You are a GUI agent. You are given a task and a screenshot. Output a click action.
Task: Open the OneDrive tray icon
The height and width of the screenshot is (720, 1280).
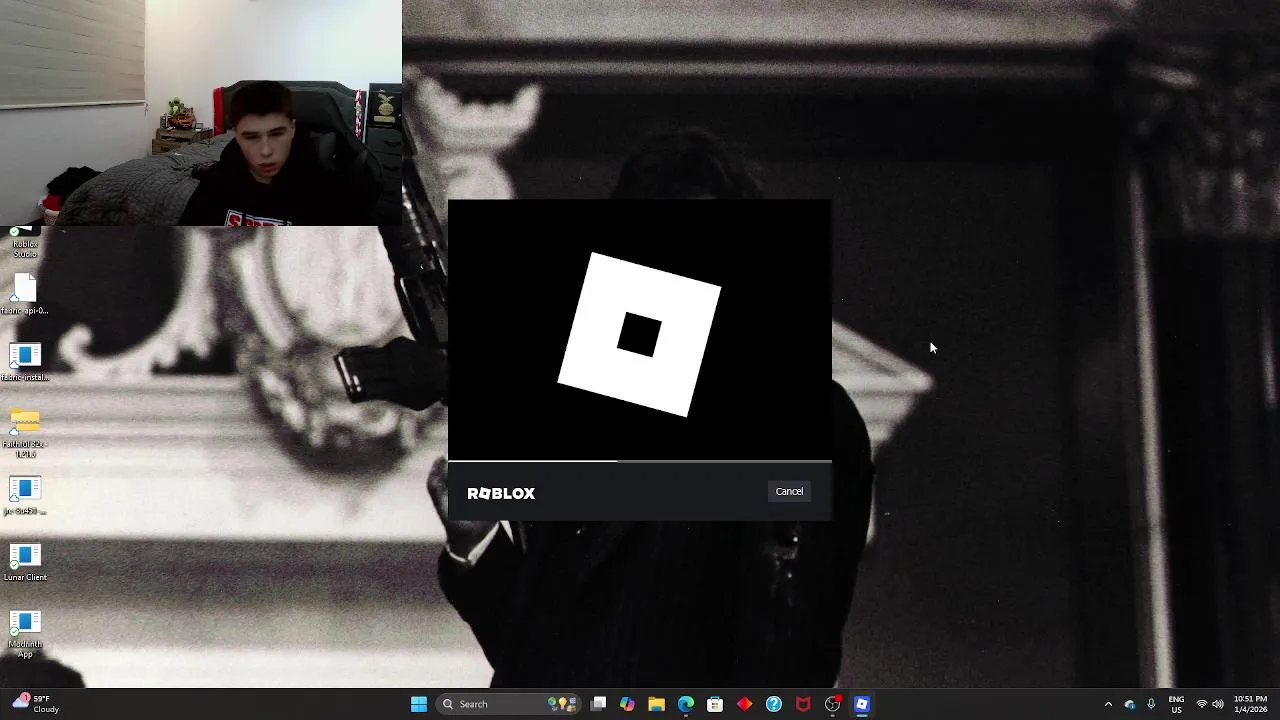tap(1130, 704)
